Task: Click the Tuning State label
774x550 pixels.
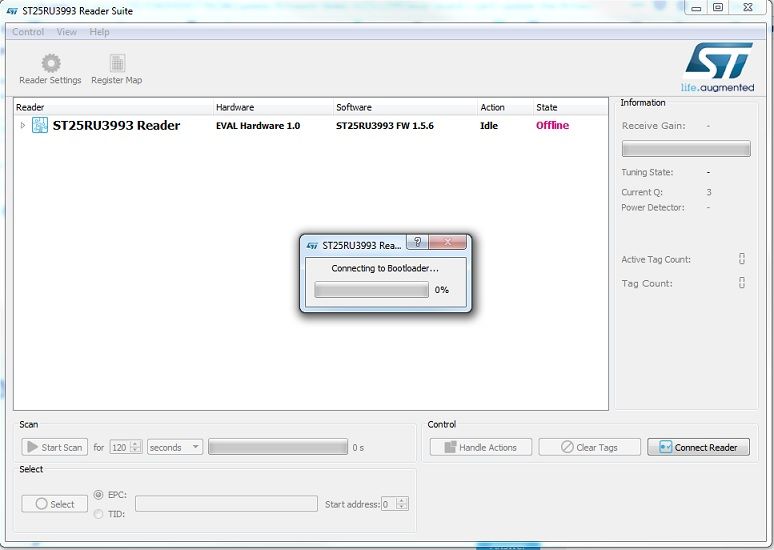Action: tap(647, 172)
